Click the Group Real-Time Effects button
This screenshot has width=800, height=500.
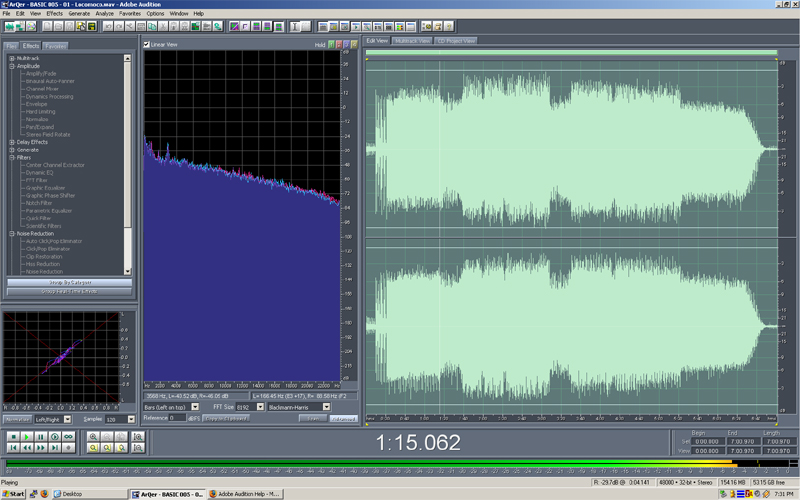(69, 291)
